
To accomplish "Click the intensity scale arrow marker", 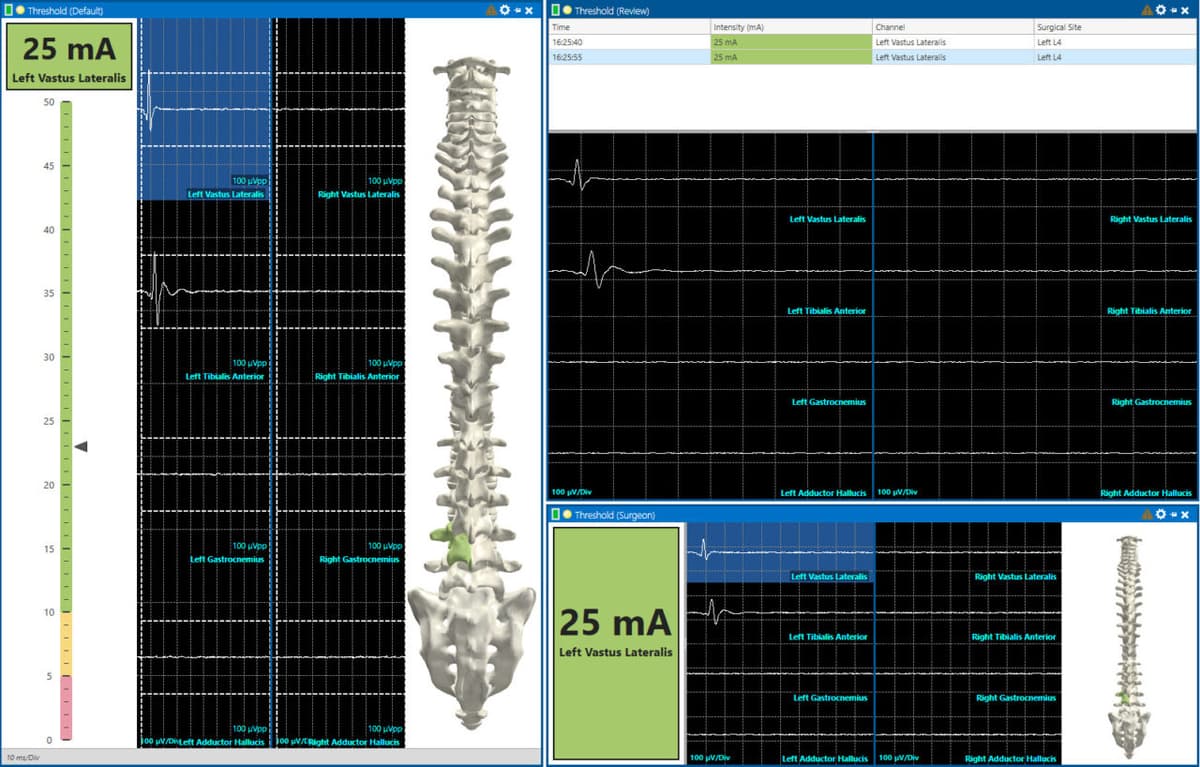I will [81, 446].
